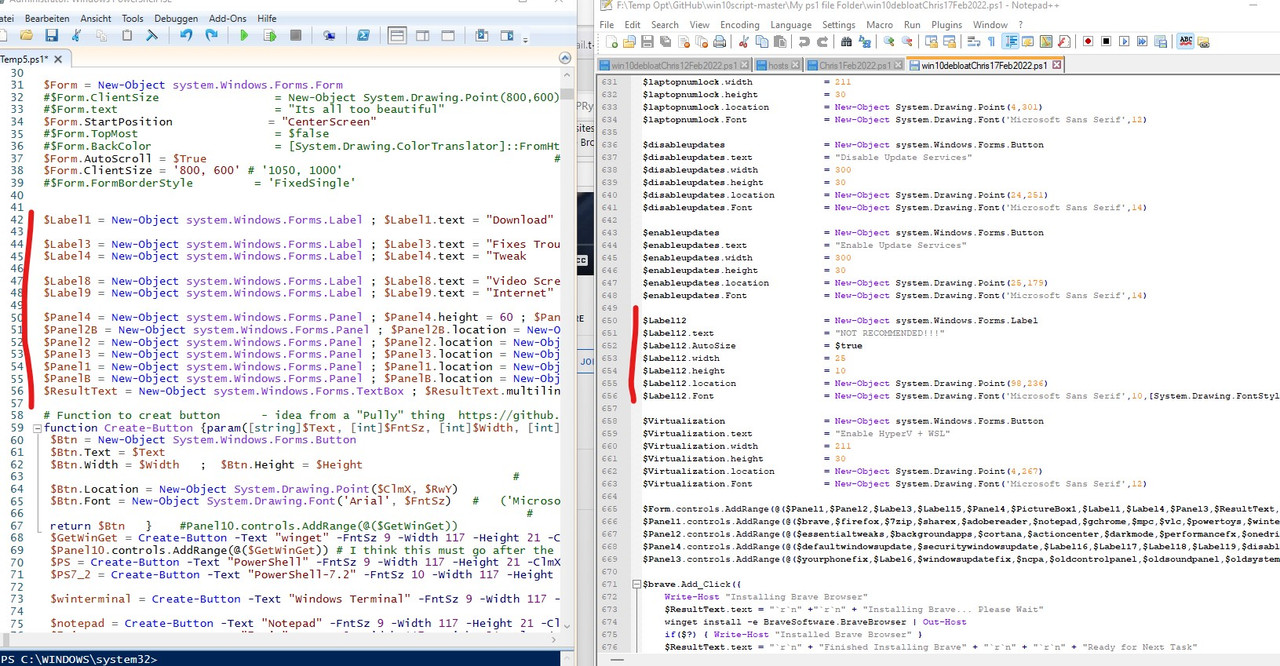This screenshot has height=666, width=1280.
Task: Cut selection using ISE scissors icon
Action: (x=76, y=35)
